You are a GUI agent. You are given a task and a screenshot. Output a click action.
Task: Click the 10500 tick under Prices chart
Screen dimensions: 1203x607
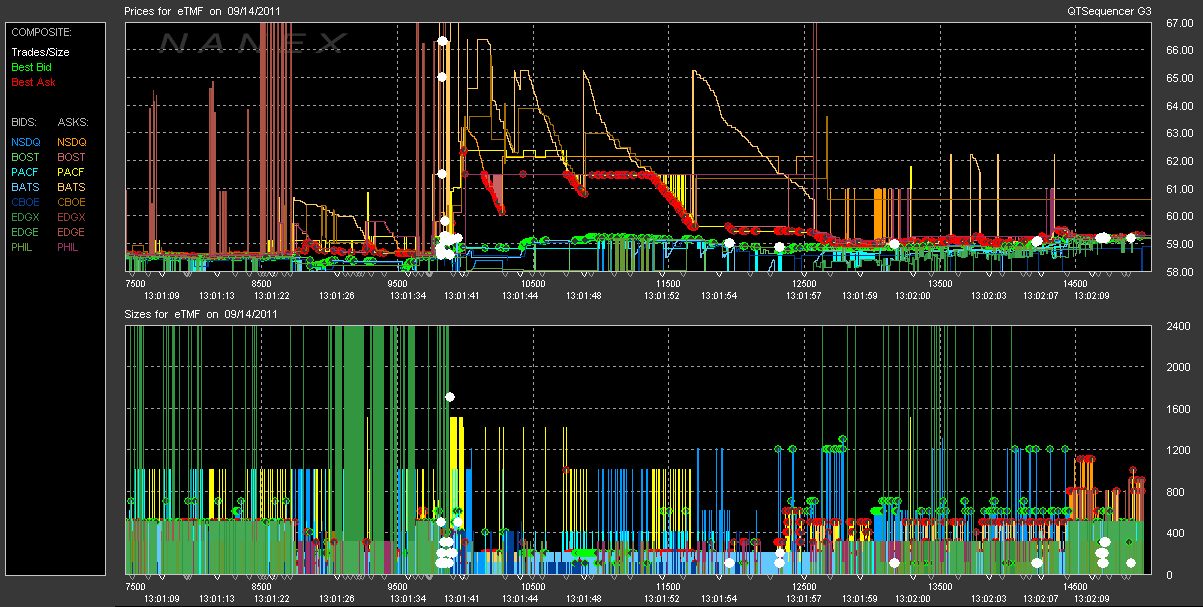[x=532, y=284]
